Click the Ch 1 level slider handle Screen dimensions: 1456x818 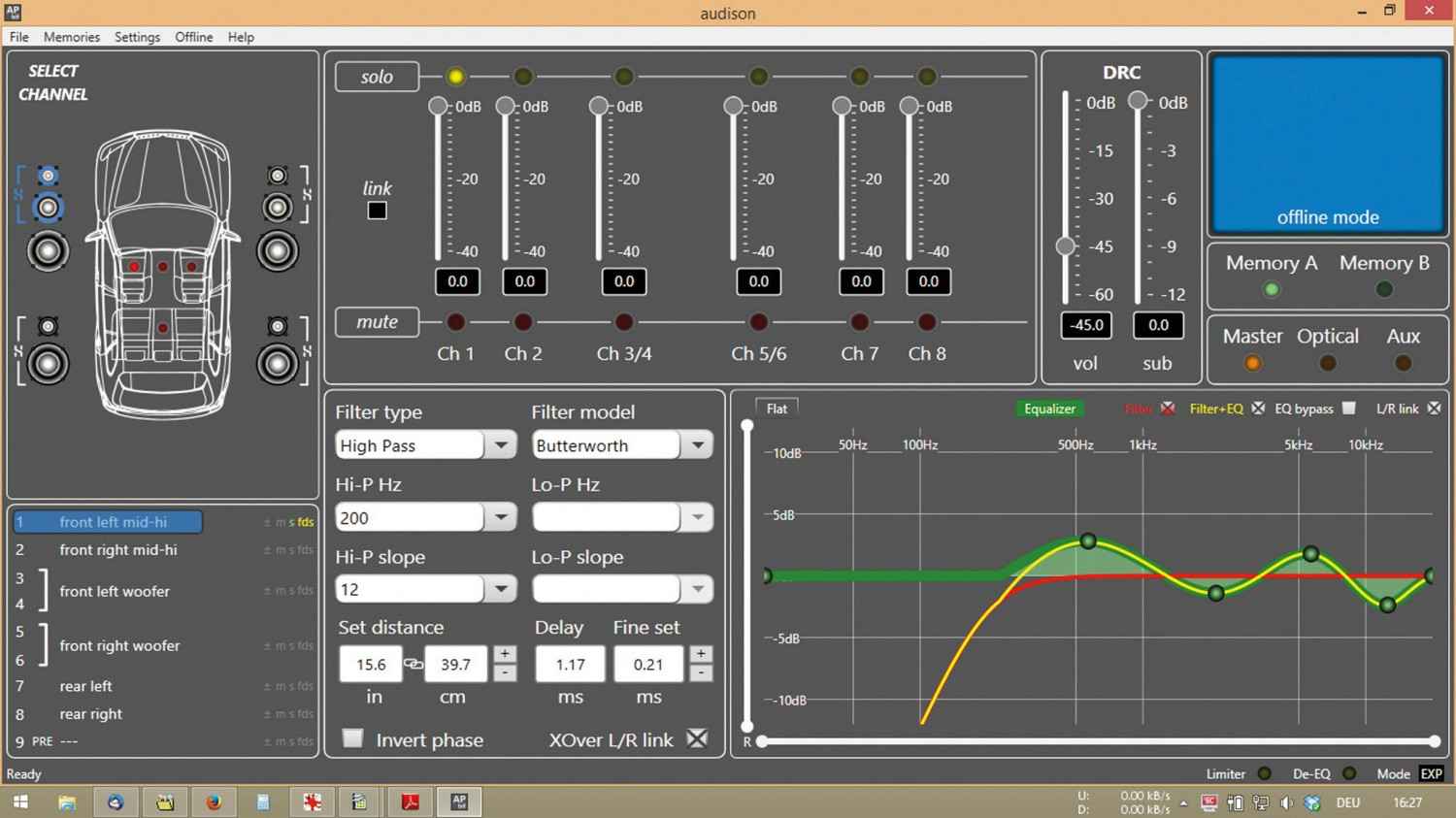[x=439, y=105]
